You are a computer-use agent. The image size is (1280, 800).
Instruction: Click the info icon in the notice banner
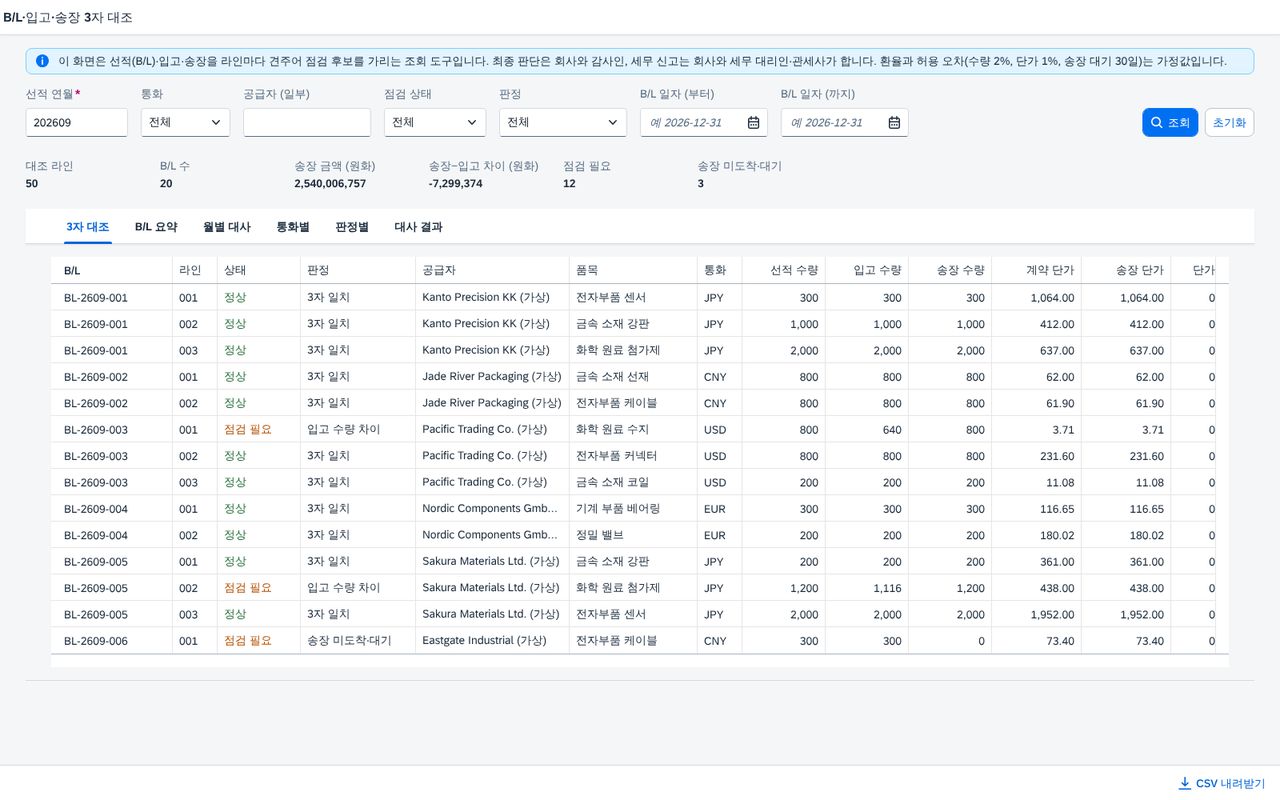(x=42, y=61)
